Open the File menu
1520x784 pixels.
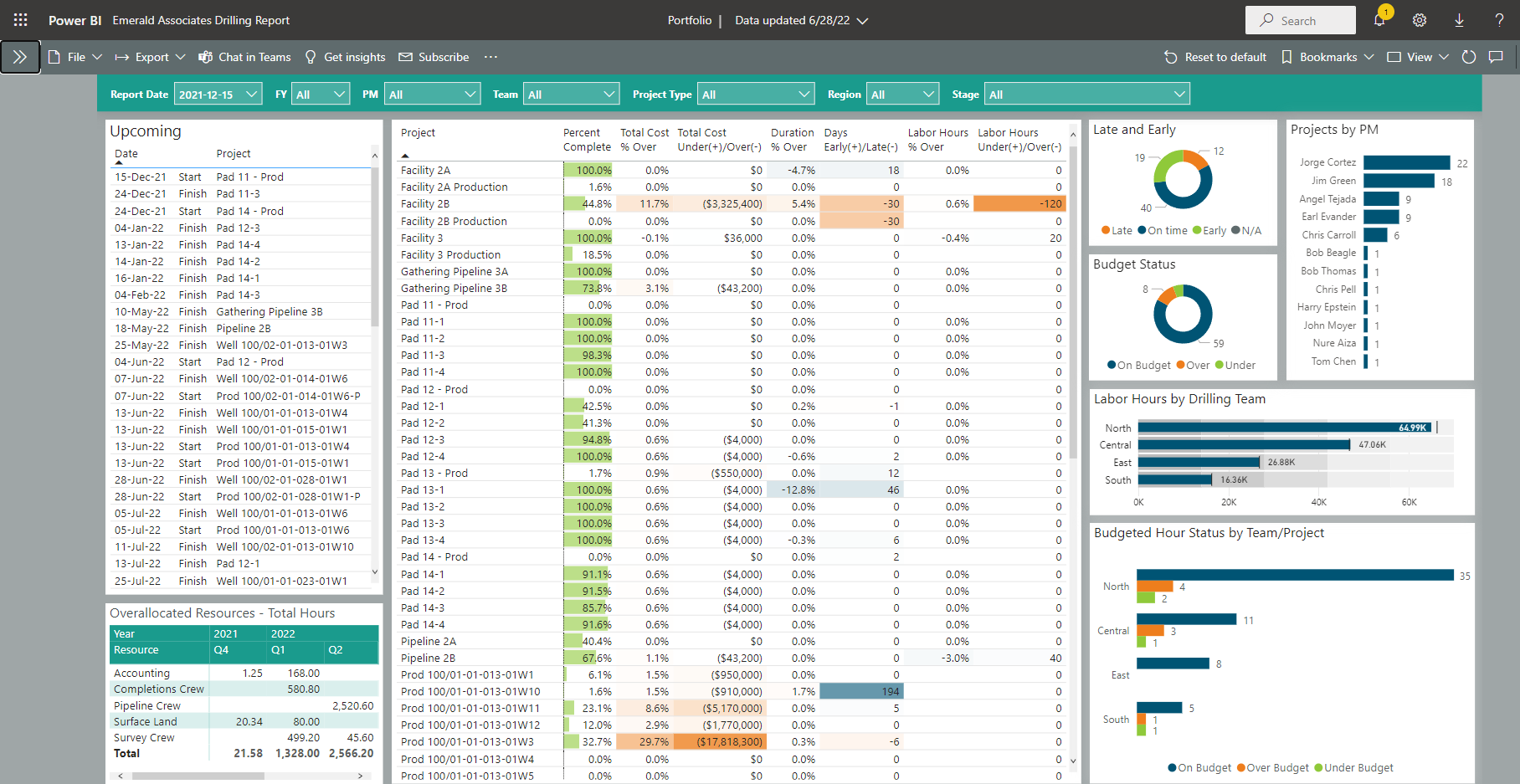click(75, 57)
